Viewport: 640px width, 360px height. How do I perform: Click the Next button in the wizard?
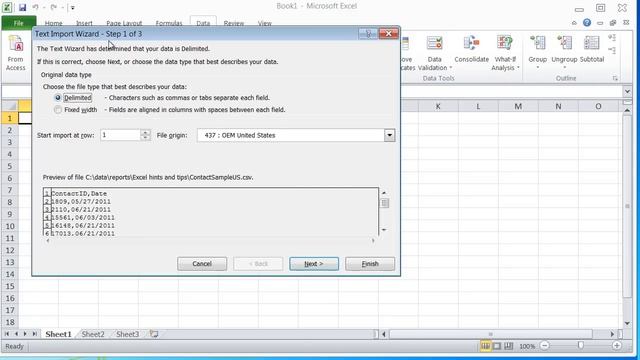pos(314,264)
